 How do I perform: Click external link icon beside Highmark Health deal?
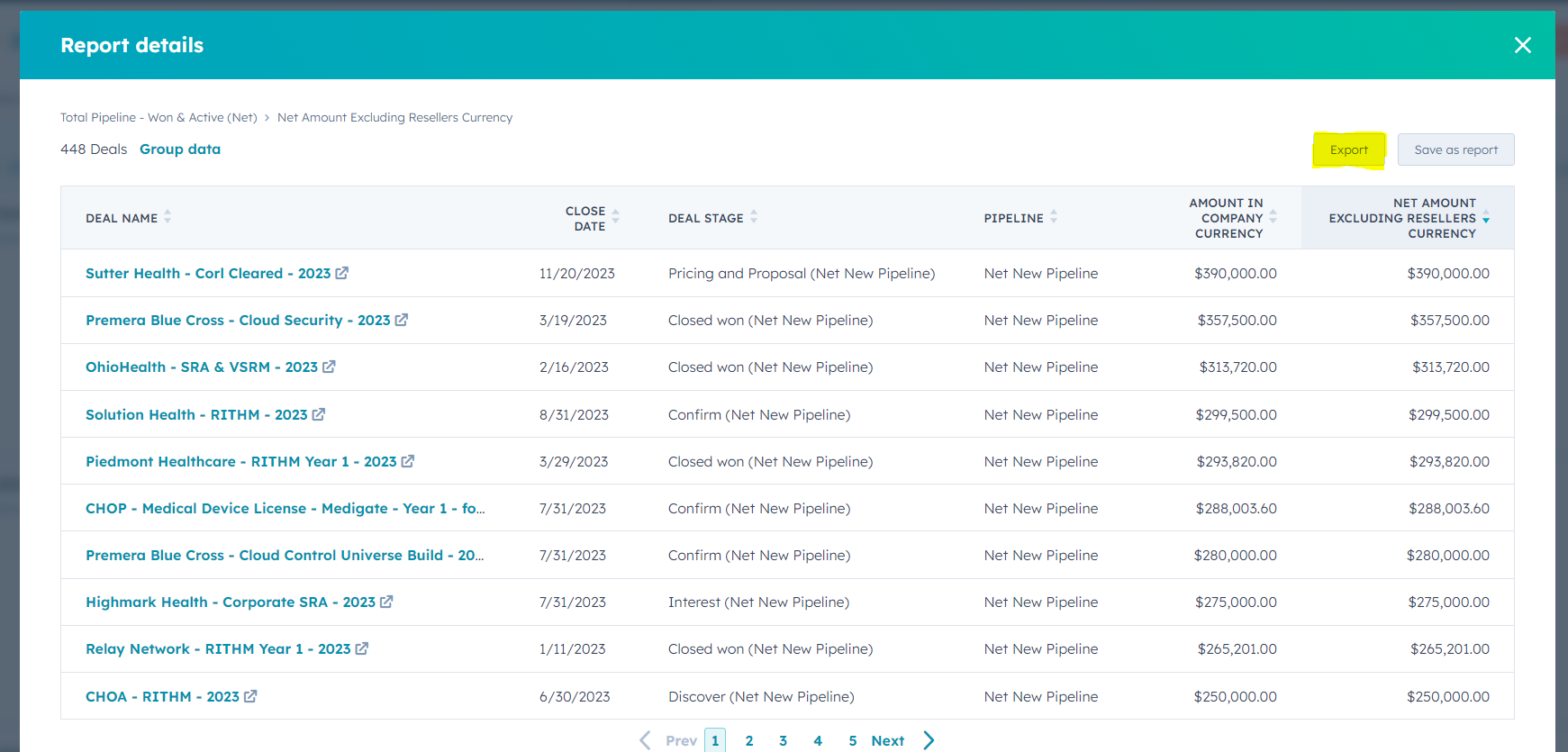pyautogui.click(x=386, y=602)
